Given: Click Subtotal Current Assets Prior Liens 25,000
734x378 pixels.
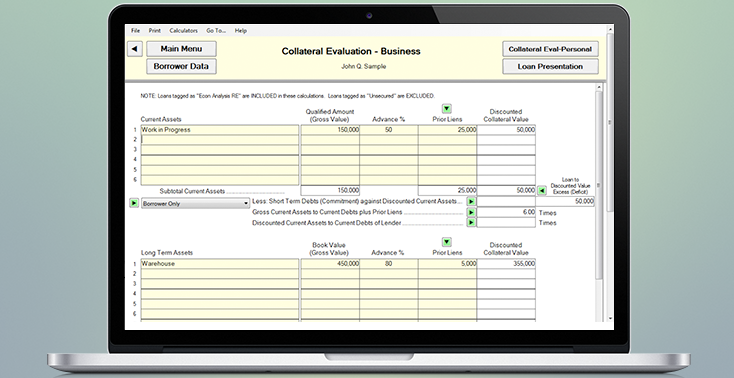Looking at the screenshot, I should point(447,191).
